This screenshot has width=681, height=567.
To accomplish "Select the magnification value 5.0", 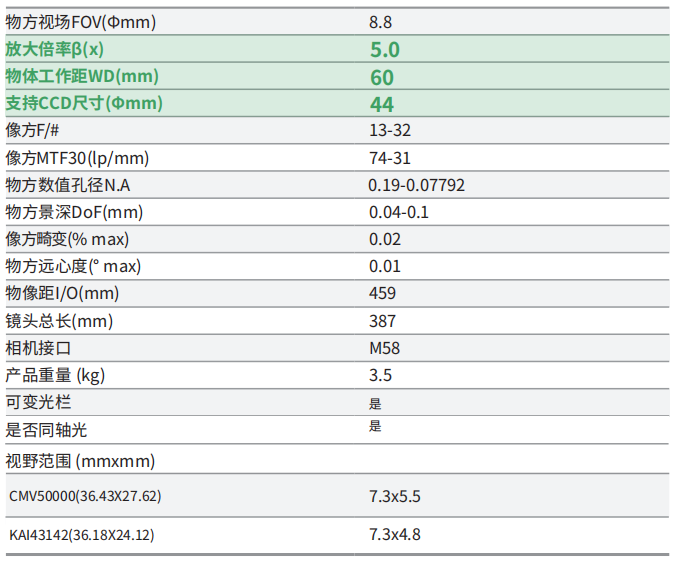I will (384, 50).
